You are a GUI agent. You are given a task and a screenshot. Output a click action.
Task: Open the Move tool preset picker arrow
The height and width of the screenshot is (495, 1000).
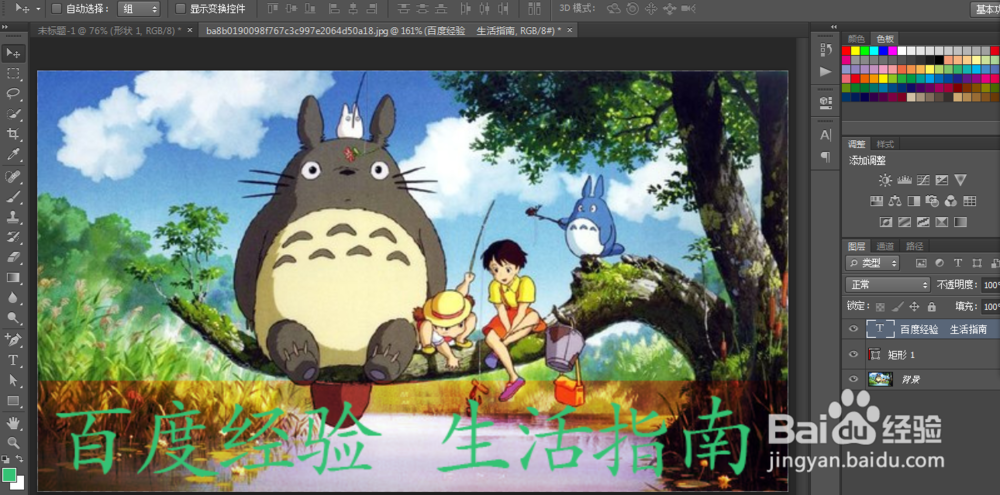coord(38,9)
